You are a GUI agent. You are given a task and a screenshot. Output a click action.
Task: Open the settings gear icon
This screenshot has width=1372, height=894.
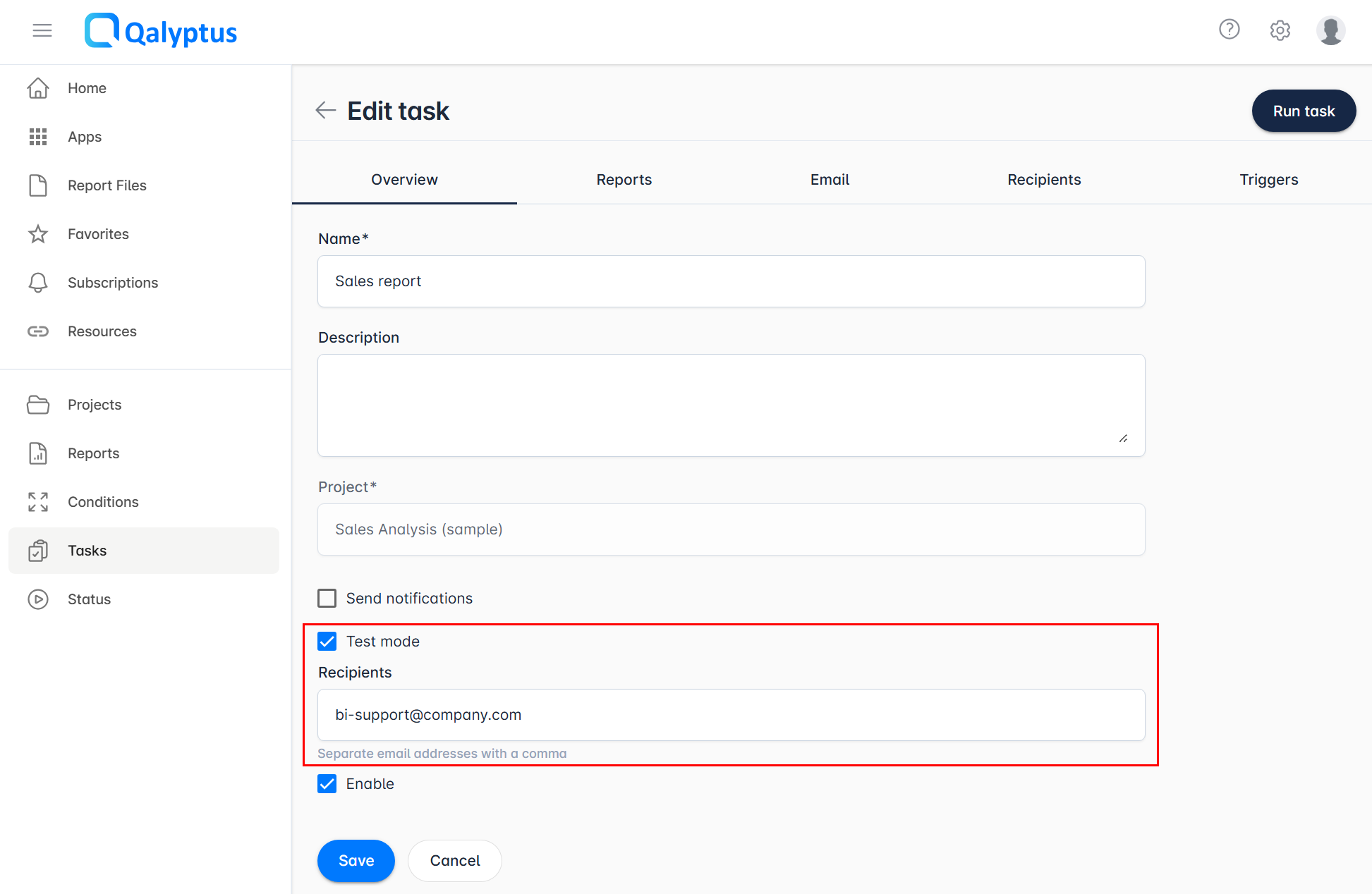[1280, 30]
